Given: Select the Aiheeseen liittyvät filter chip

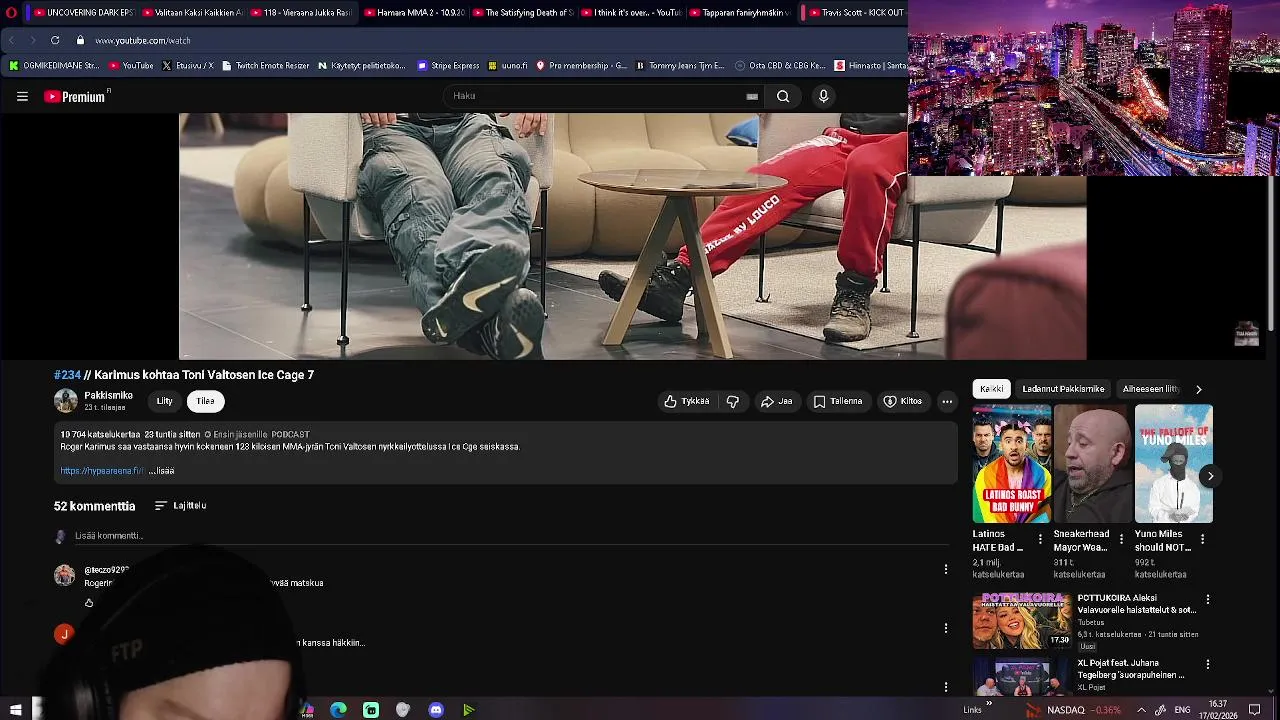Looking at the screenshot, I should [x=1152, y=389].
